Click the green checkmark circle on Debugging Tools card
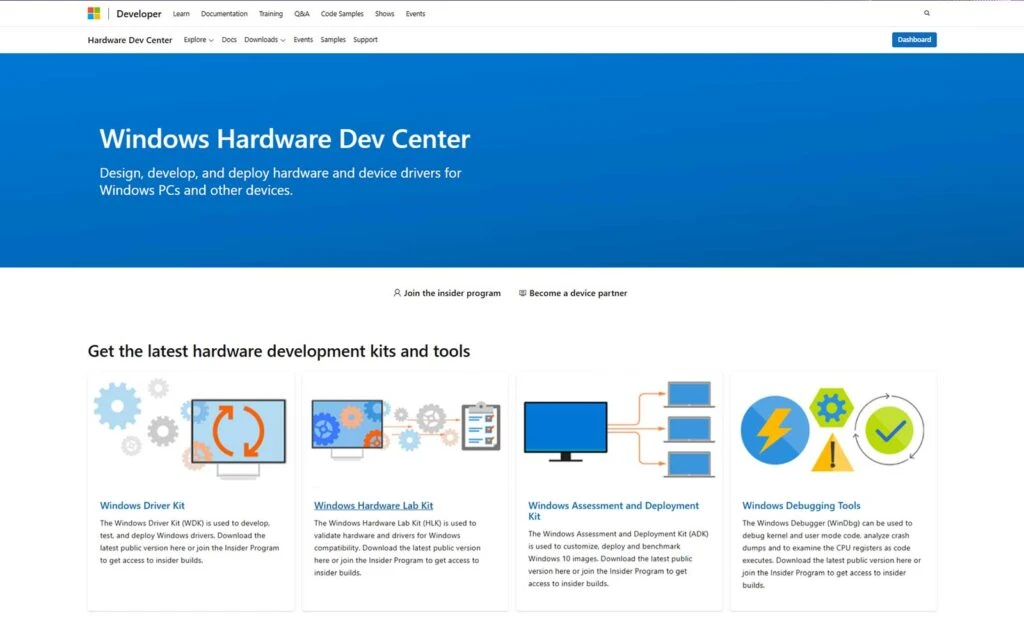Viewport: 1024px width, 640px height. click(889, 430)
